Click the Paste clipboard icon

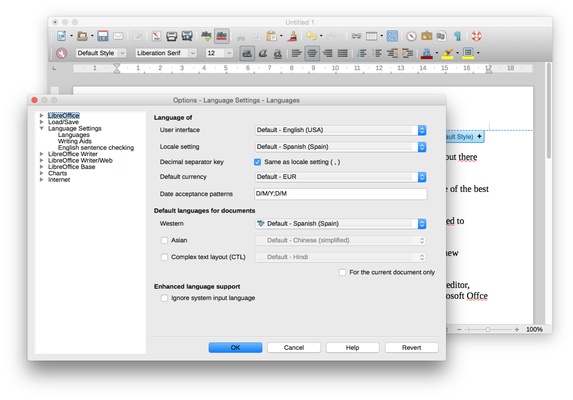point(272,36)
